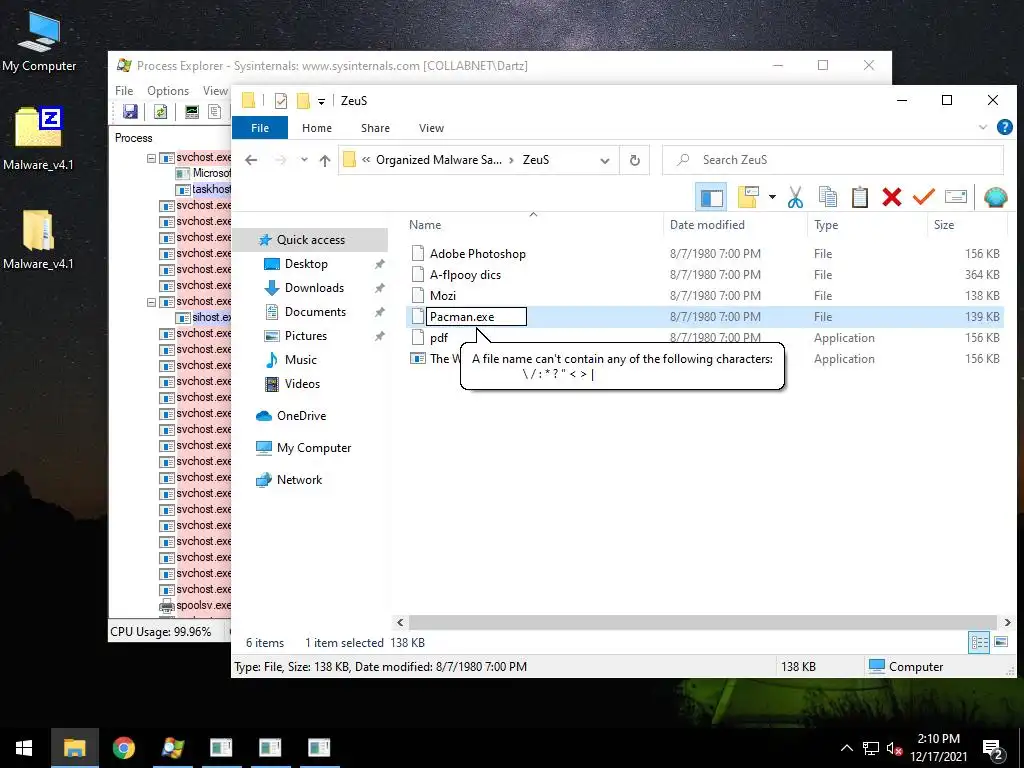Click the scissors Cut icon

coord(795,197)
